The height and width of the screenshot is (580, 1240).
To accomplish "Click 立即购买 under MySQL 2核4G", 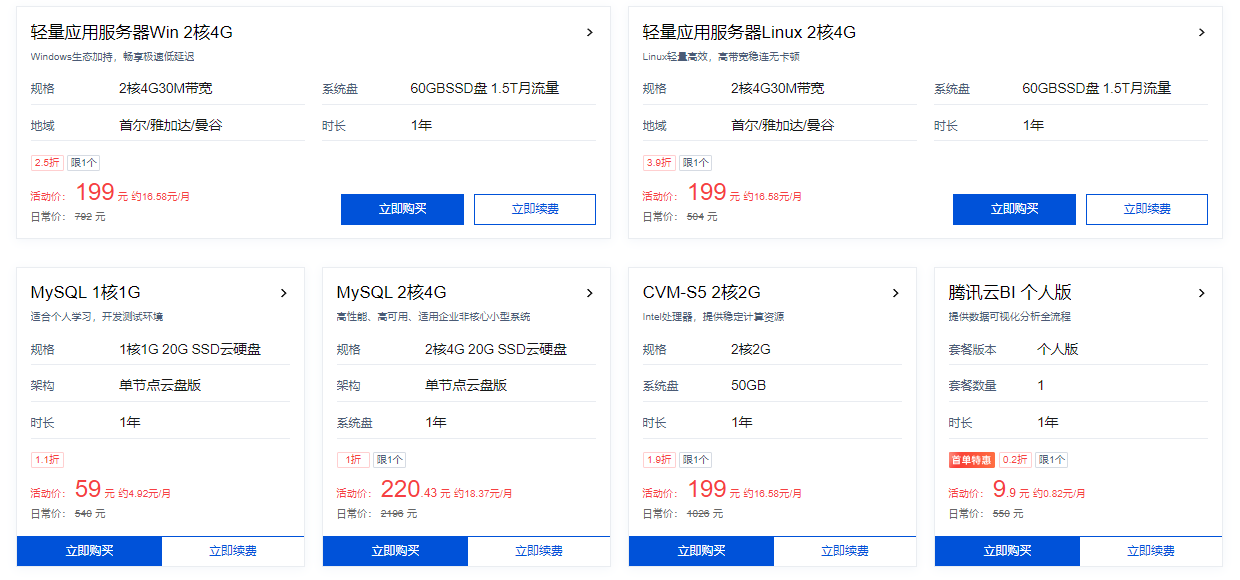I will [395, 551].
